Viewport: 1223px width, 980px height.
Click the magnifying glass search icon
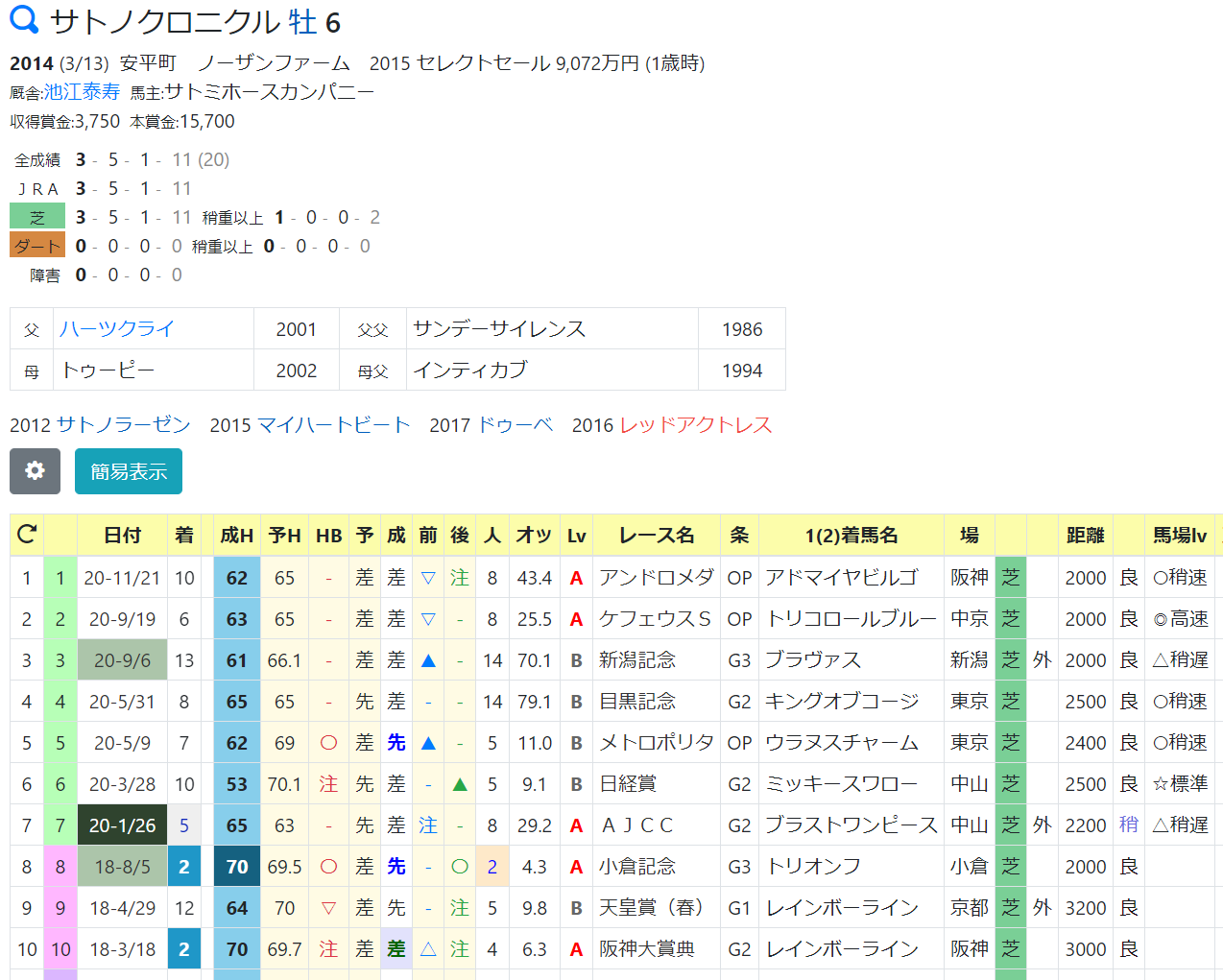24,20
